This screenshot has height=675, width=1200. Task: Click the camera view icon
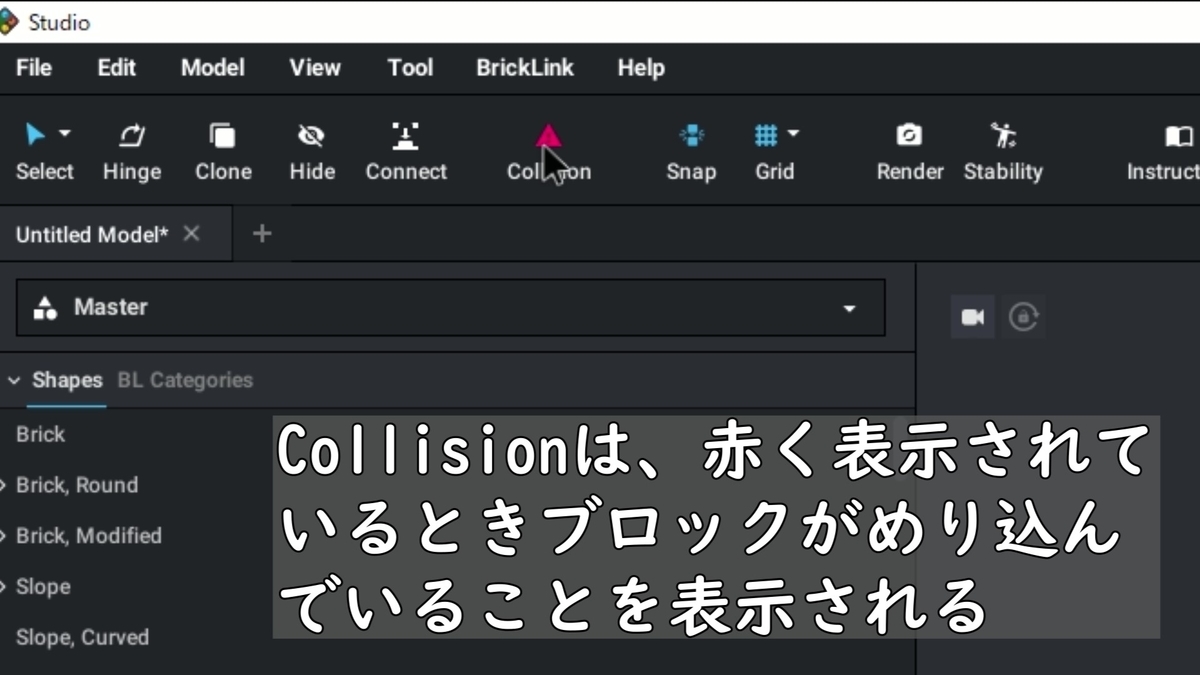[973, 317]
